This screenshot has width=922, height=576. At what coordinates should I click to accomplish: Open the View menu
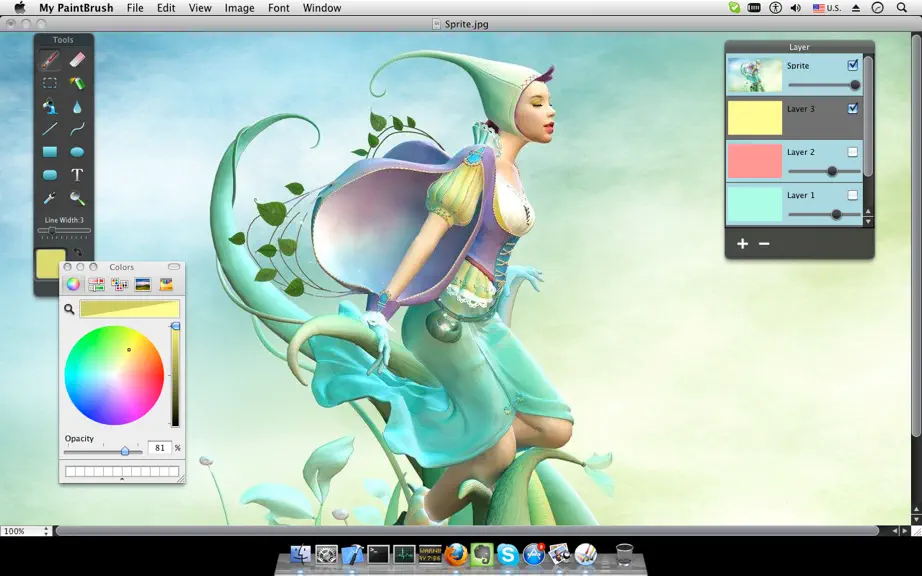[200, 8]
